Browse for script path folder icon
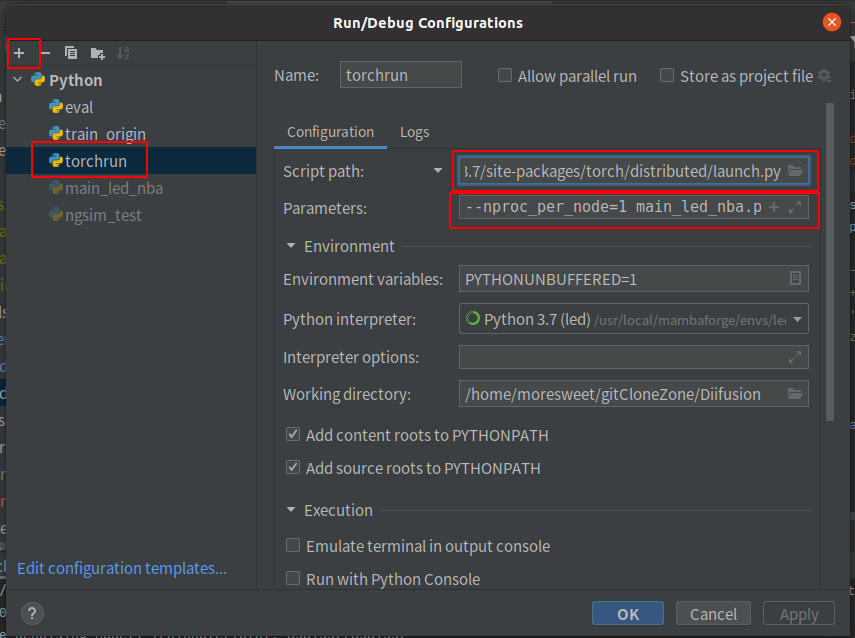855x638 pixels. pyautogui.click(x=795, y=171)
